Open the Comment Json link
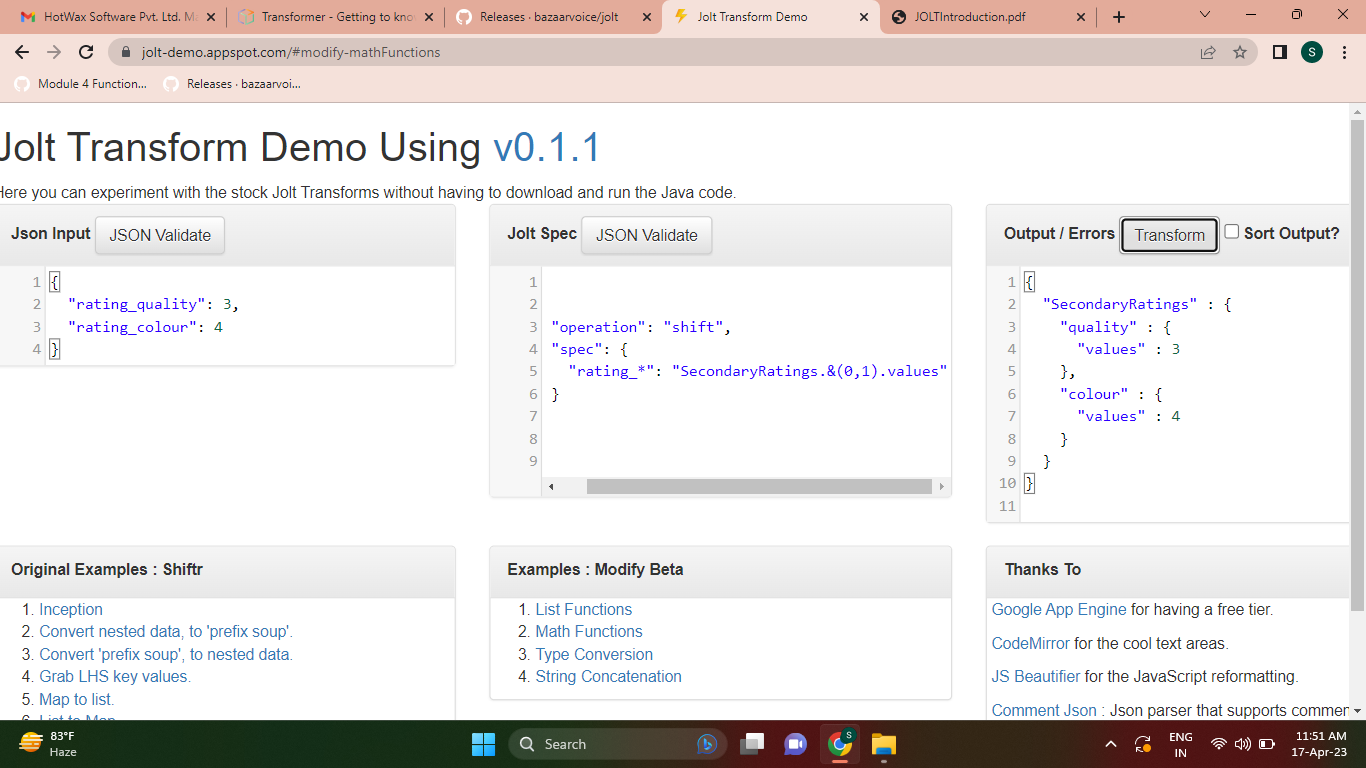This screenshot has height=768, width=1366. pos(1044,710)
